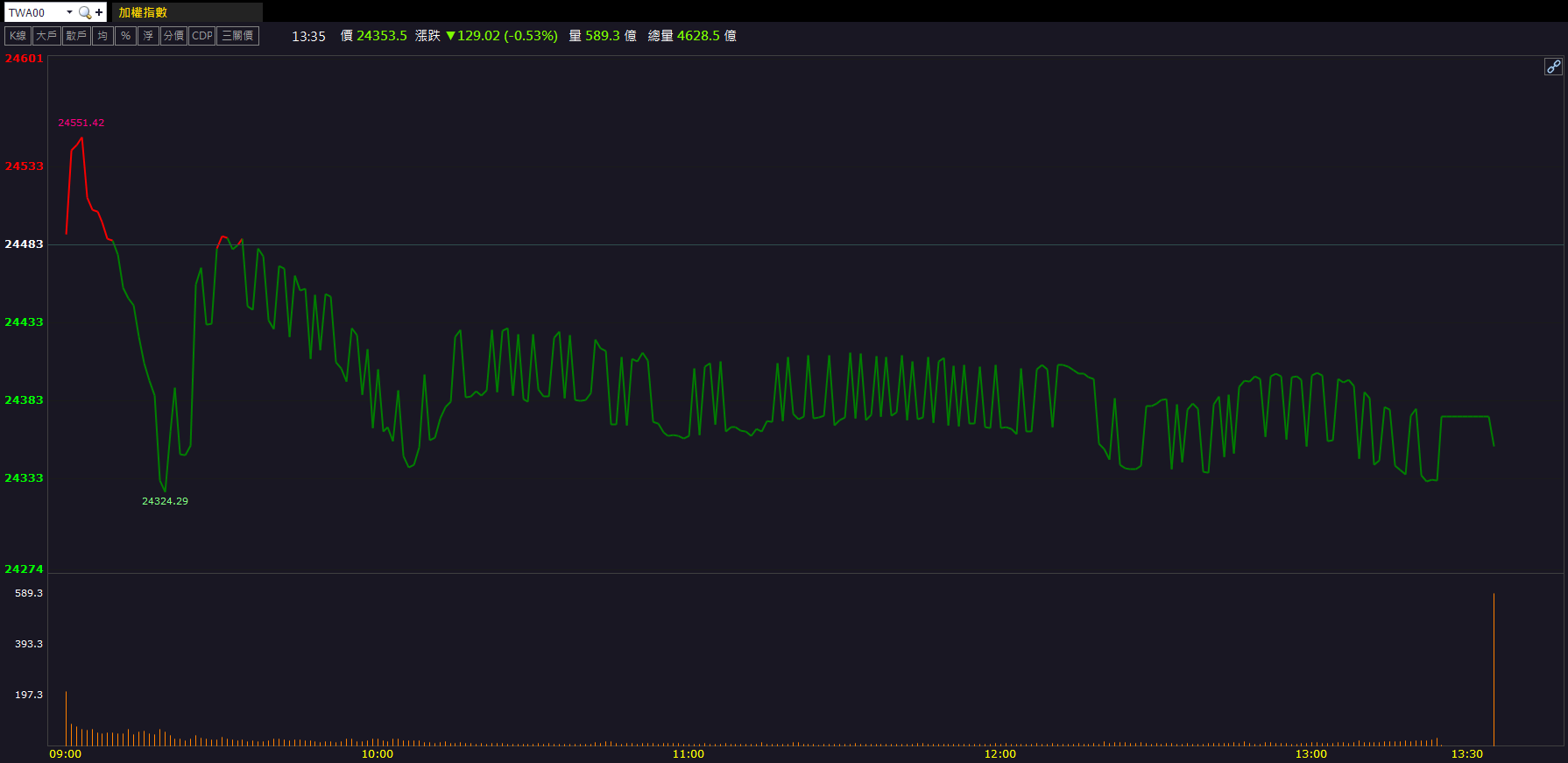This screenshot has height=763, width=1568.
Task: Click the CDP indicator button
Action: pos(202,36)
